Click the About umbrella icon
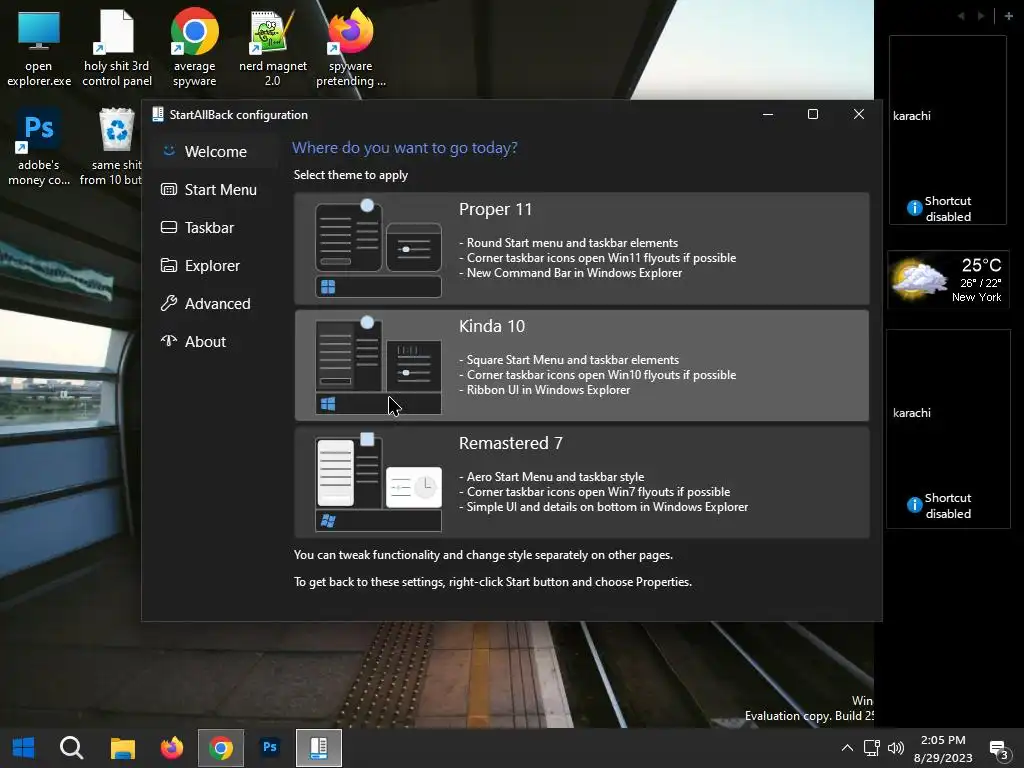Image resolution: width=1024 pixels, height=768 pixels. [x=168, y=340]
